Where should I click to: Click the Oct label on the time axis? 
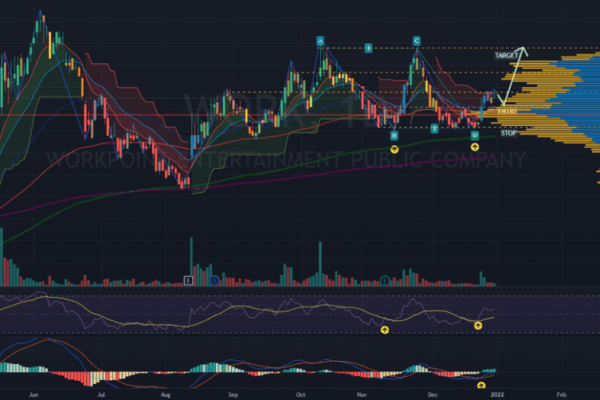301,395
